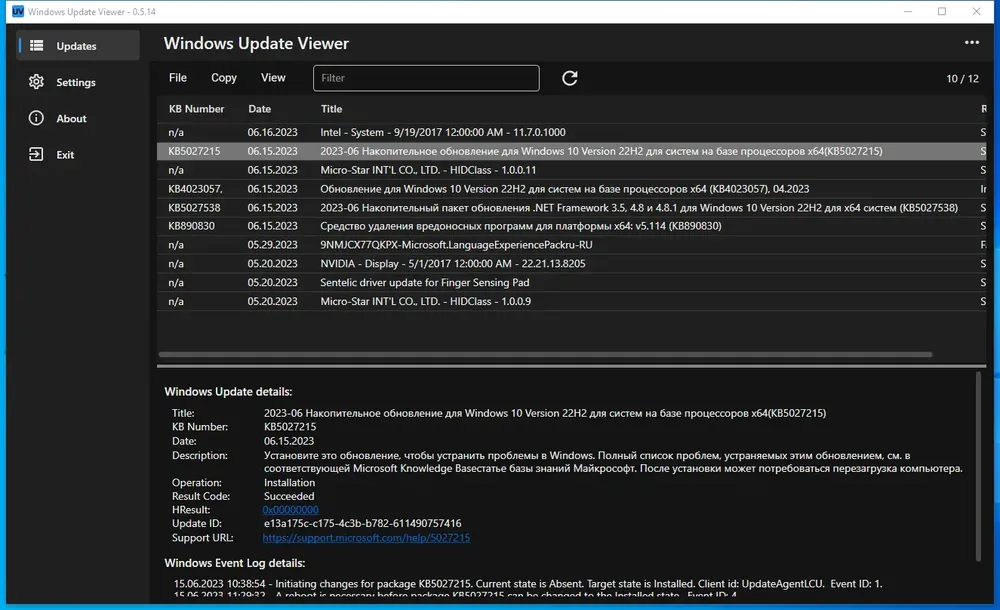Open the 0x00000000 HResult link
The width and height of the screenshot is (1000, 610).
pos(290,510)
